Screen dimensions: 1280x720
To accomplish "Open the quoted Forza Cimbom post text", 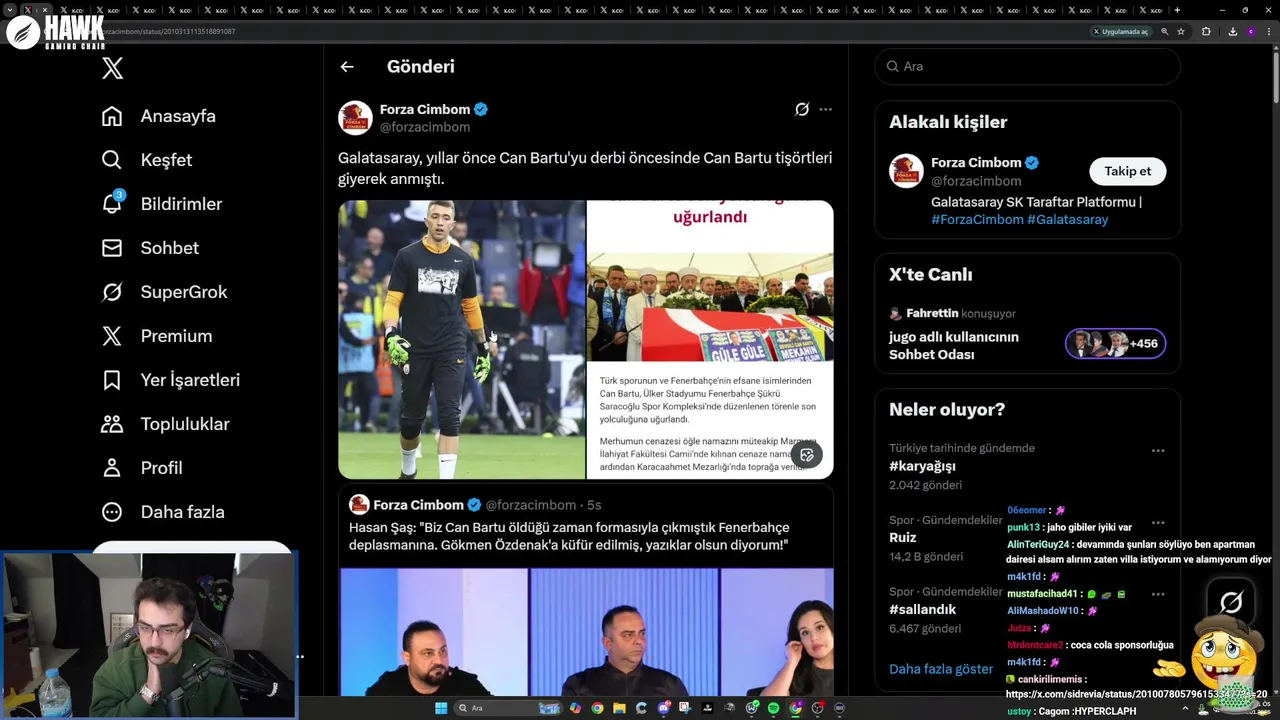I will click(569, 536).
